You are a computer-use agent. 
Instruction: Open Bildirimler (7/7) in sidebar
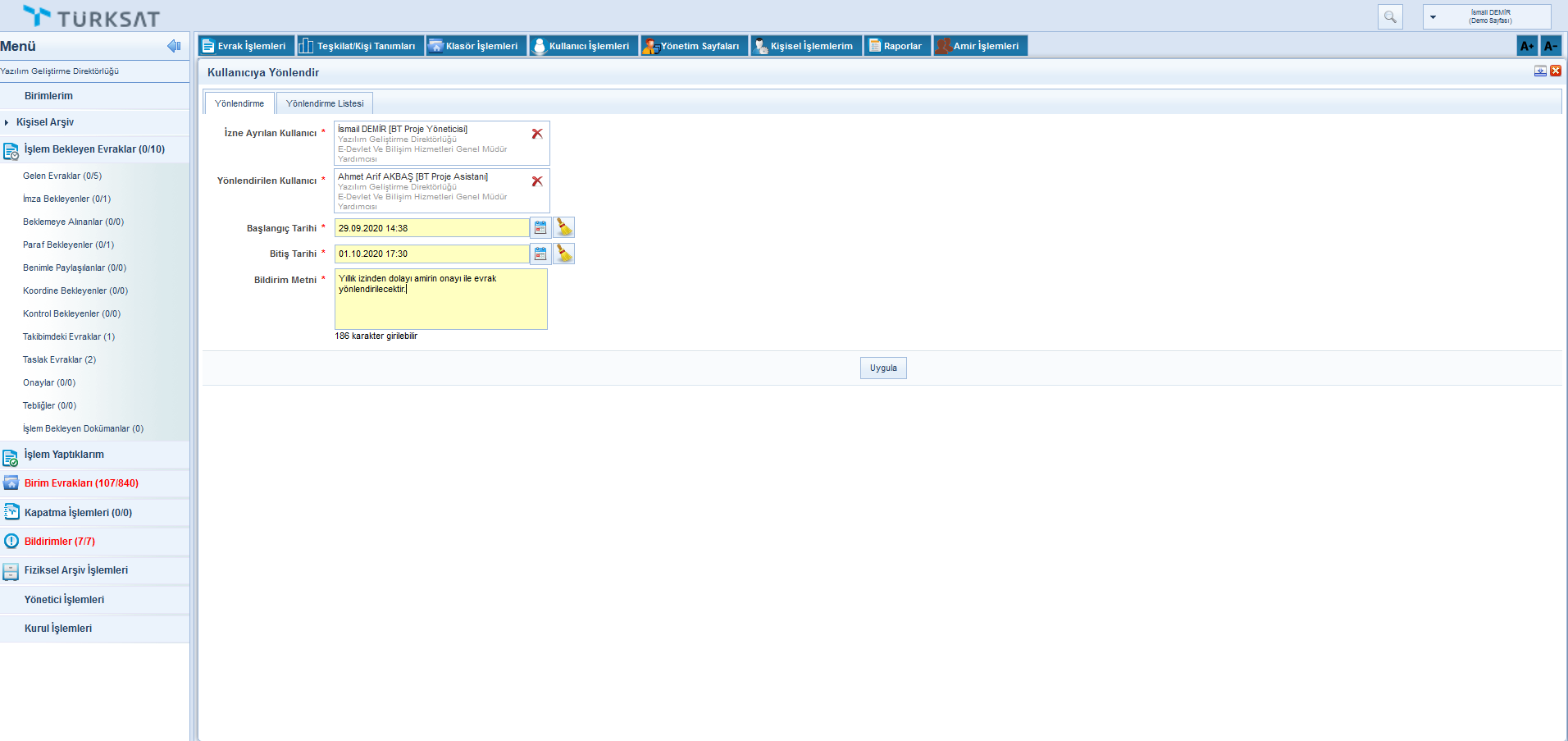tap(60, 542)
